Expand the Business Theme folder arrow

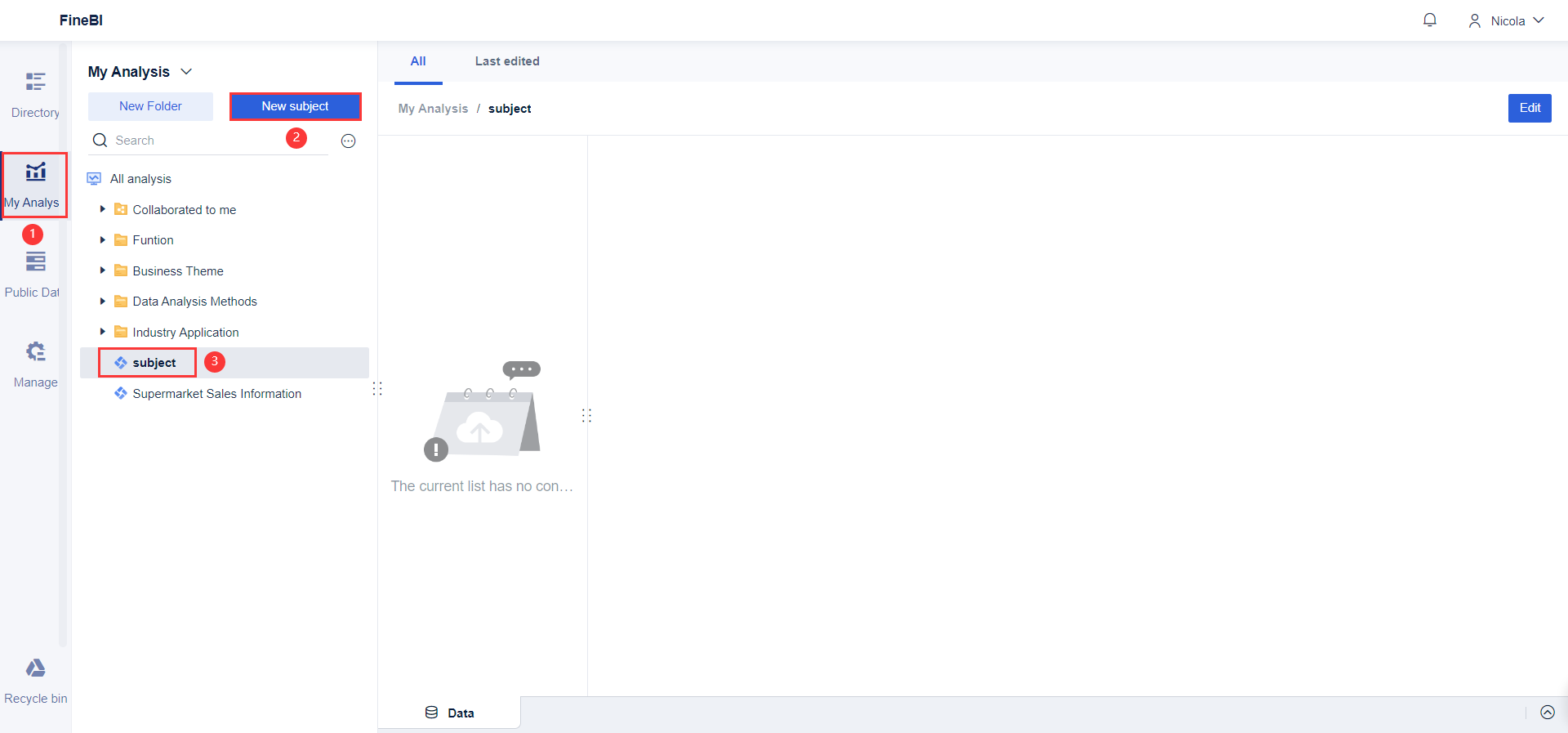[x=102, y=270]
